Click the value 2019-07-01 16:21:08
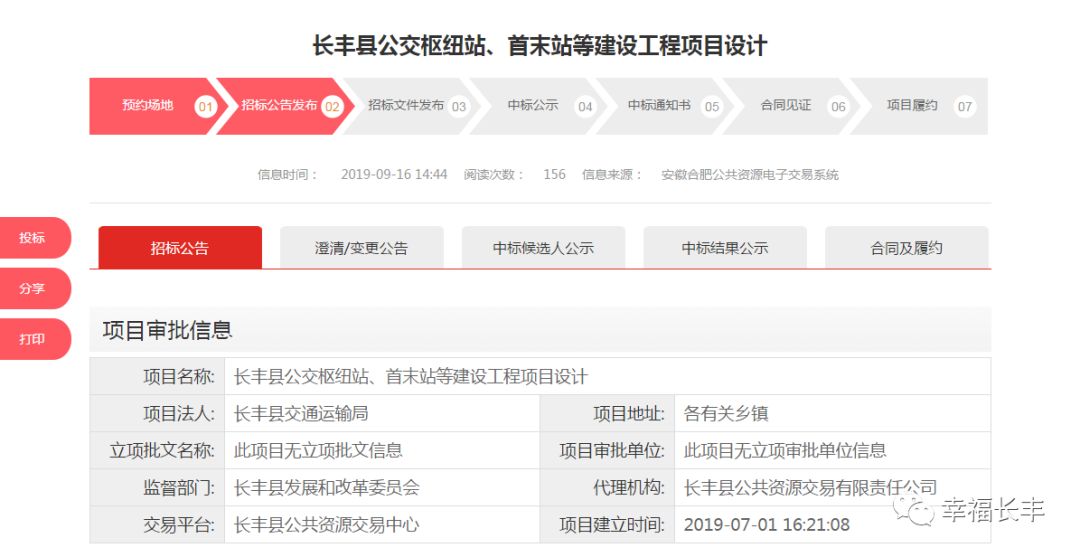This screenshot has width=1080, height=557. tap(767, 525)
